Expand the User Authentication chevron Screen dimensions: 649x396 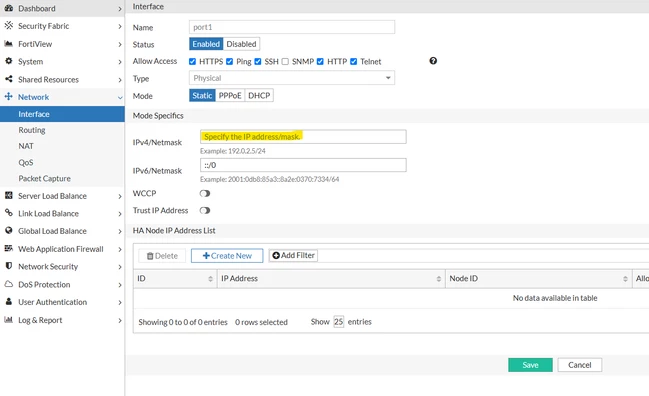tap(120, 302)
